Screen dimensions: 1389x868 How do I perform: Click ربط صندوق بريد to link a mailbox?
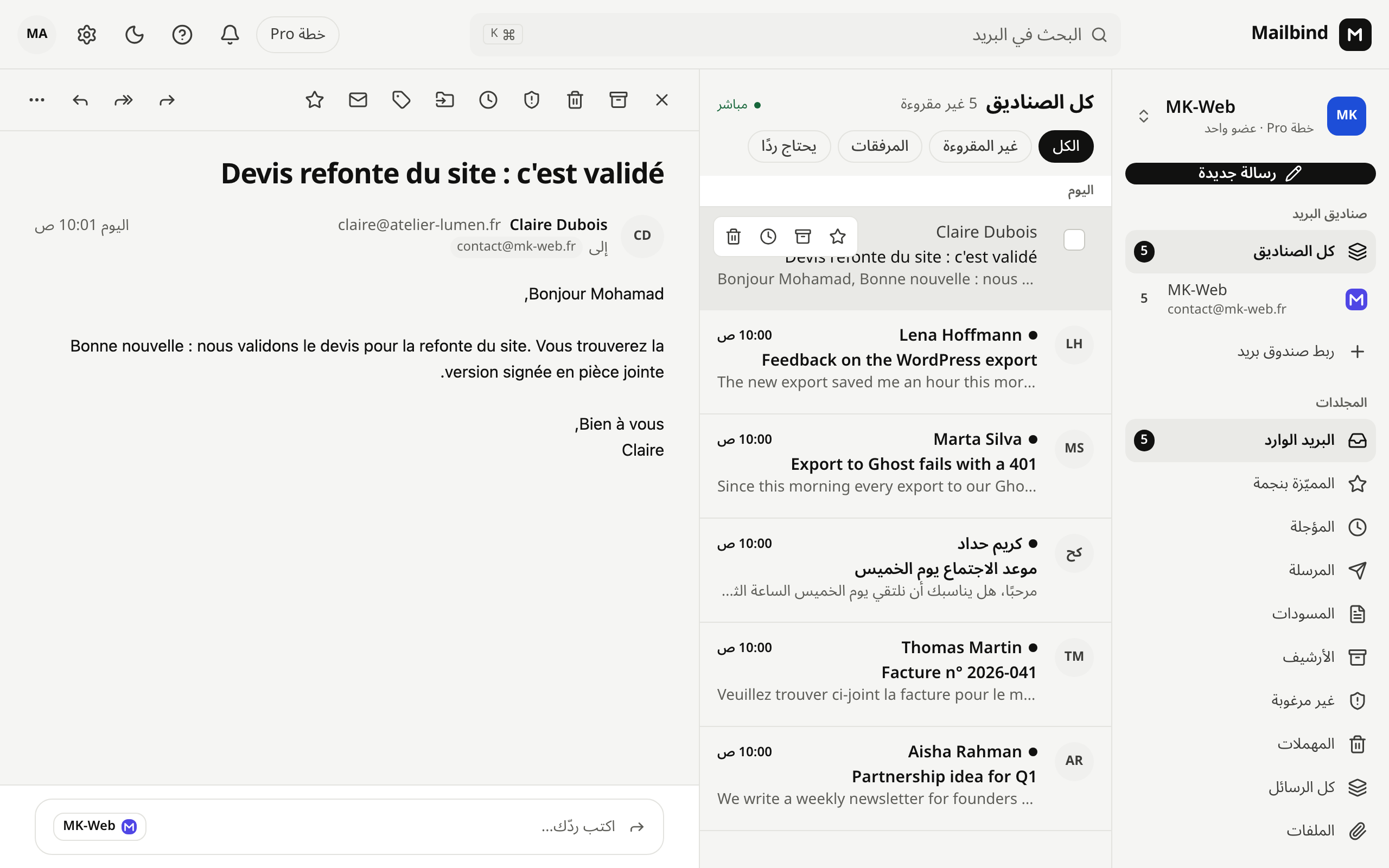[1250, 352]
